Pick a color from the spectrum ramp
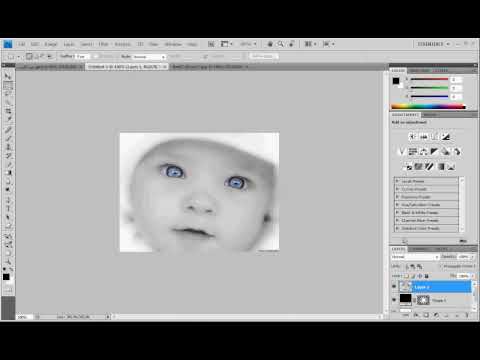 (x=428, y=107)
